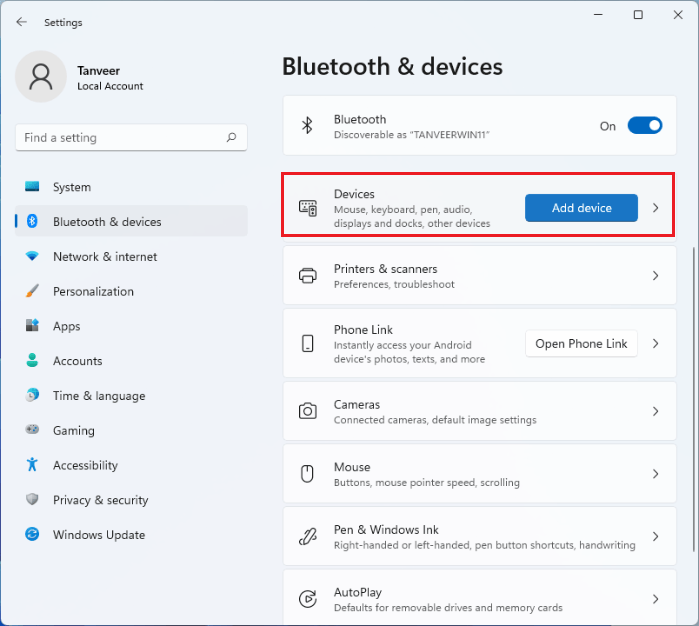699x626 pixels.
Task: Click the Local Account label
Action: click(110, 86)
